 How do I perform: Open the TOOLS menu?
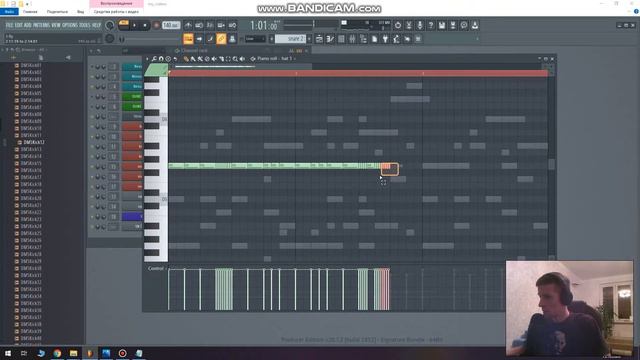[x=85, y=25]
